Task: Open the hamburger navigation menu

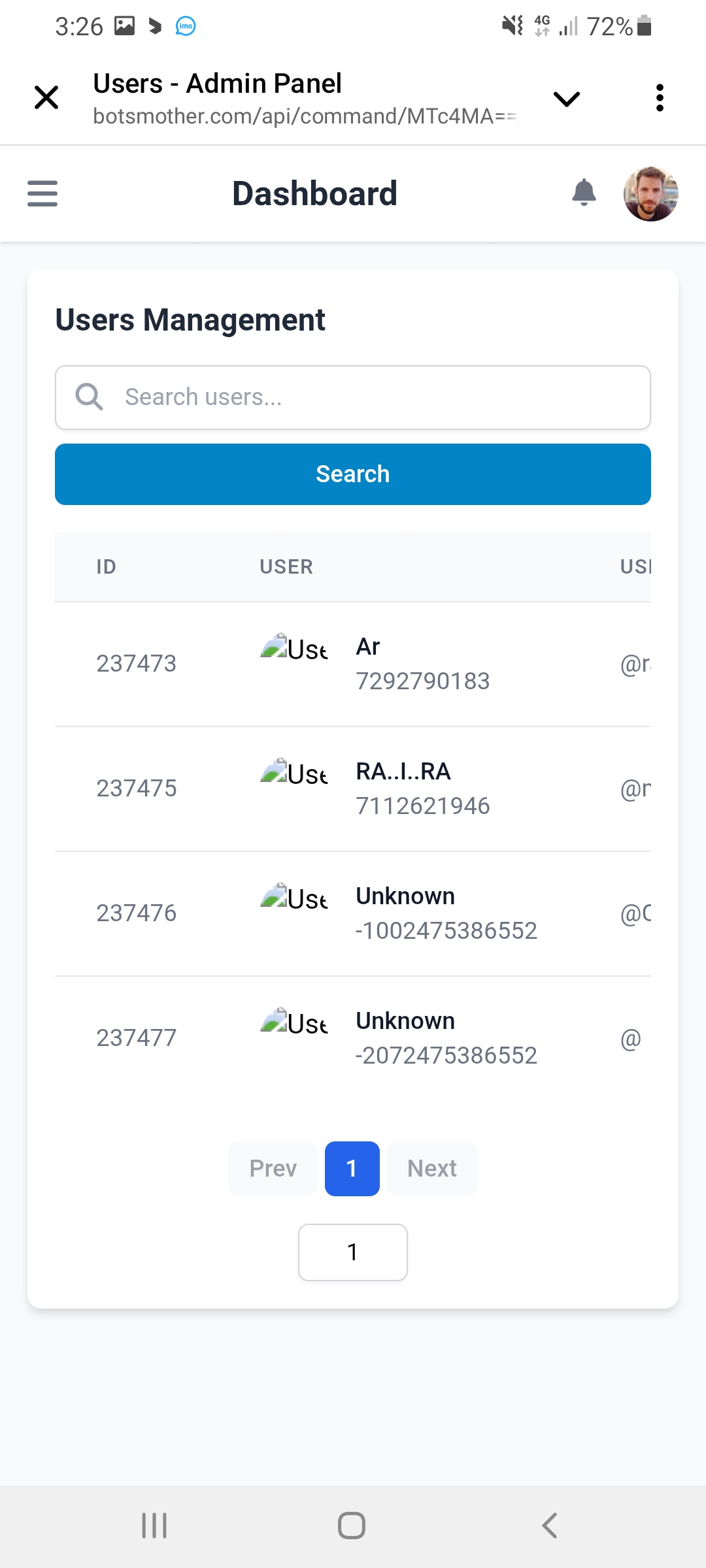Action: (x=42, y=193)
